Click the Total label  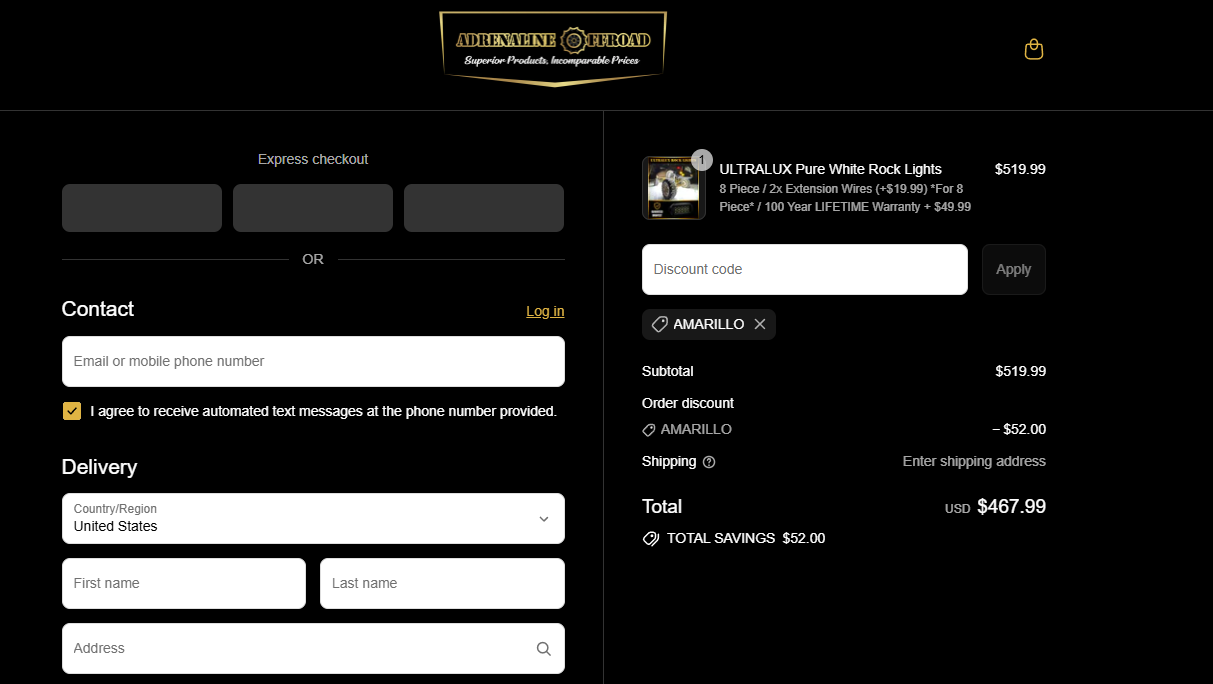pyautogui.click(x=662, y=506)
